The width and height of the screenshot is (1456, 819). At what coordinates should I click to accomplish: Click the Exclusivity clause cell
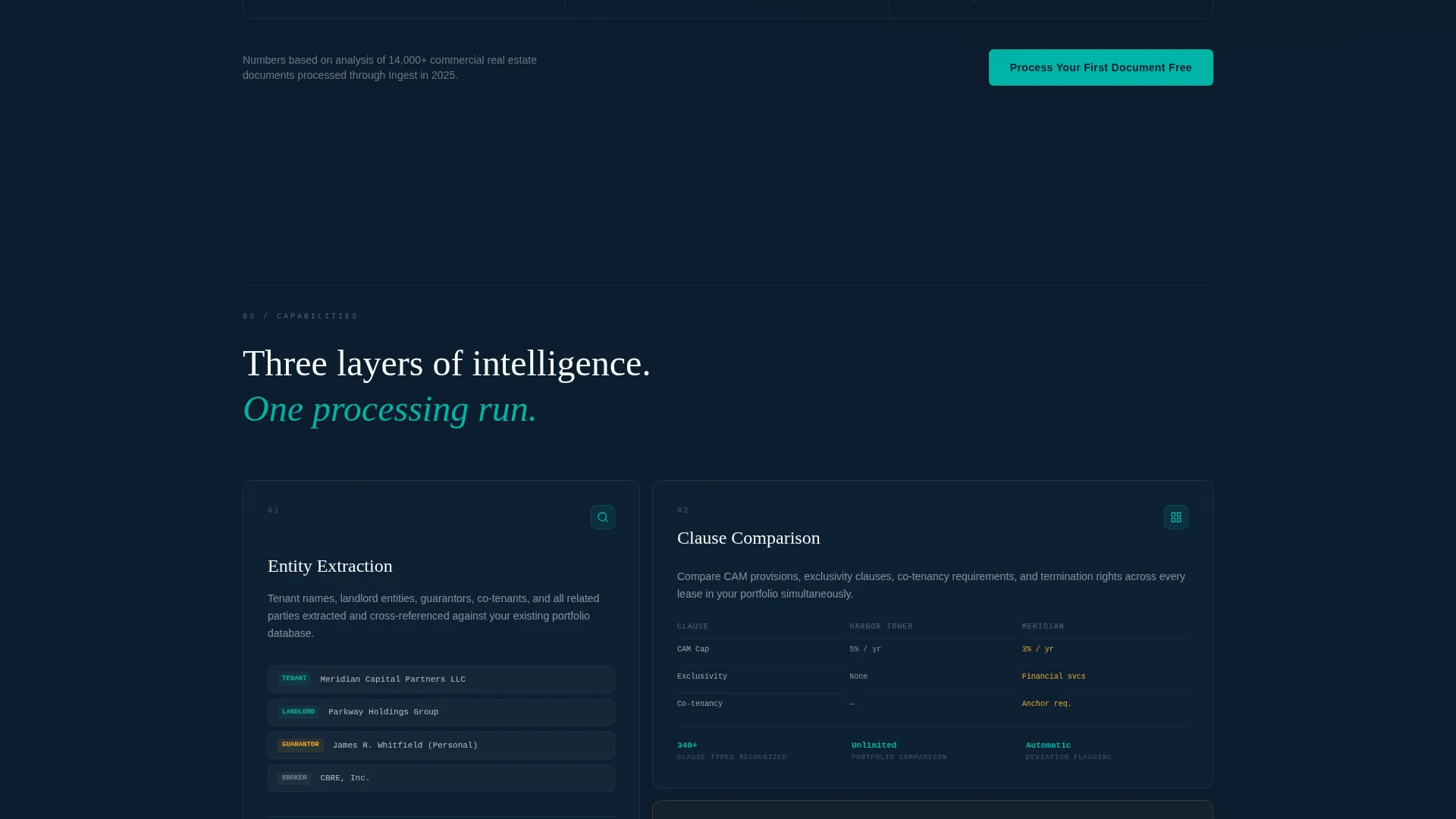[702, 676]
